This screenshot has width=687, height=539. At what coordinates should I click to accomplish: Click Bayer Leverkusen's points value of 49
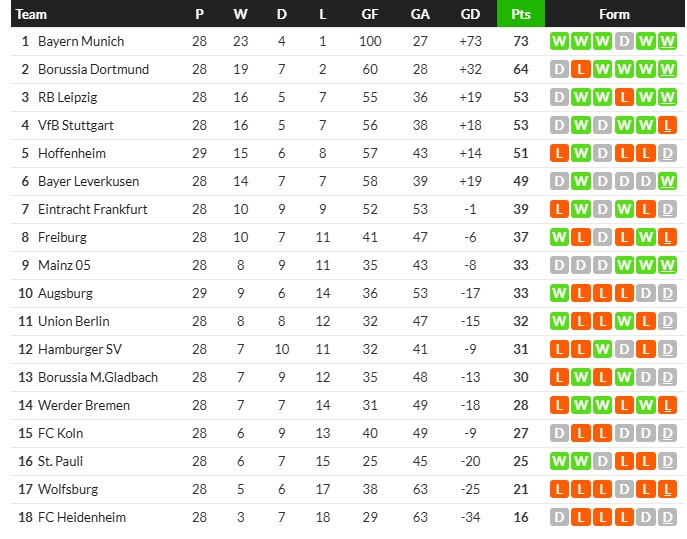click(x=520, y=181)
